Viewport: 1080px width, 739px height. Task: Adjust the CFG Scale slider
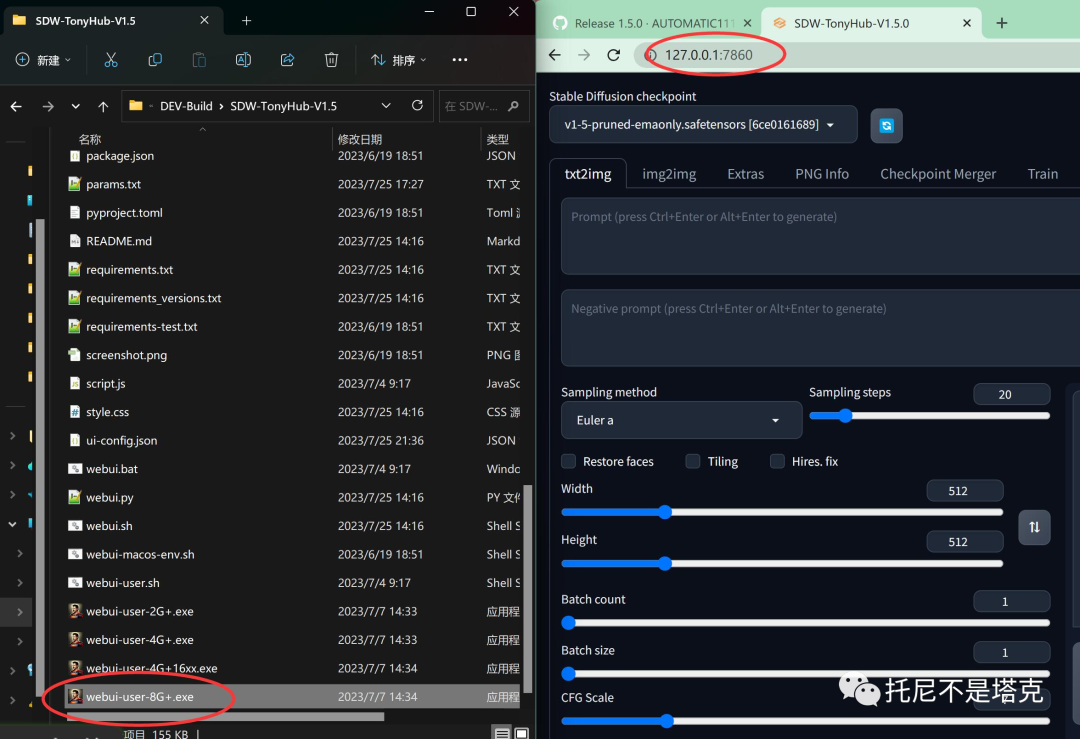tap(805, 721)
